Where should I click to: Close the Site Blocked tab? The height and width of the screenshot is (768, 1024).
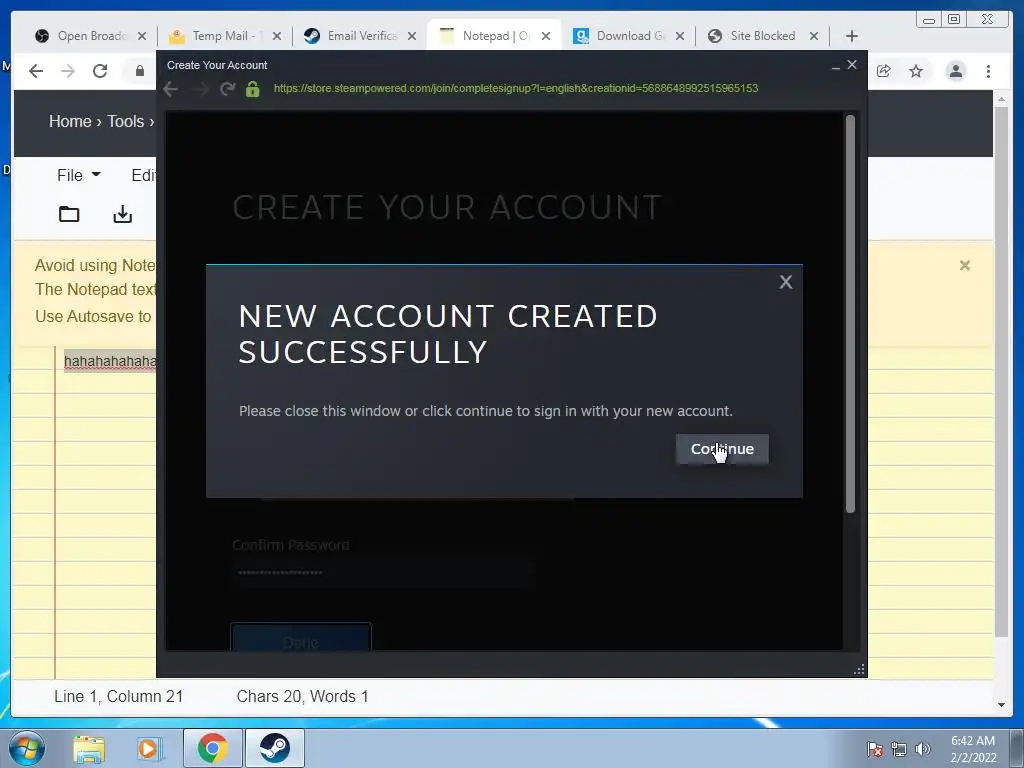(814, 36)
